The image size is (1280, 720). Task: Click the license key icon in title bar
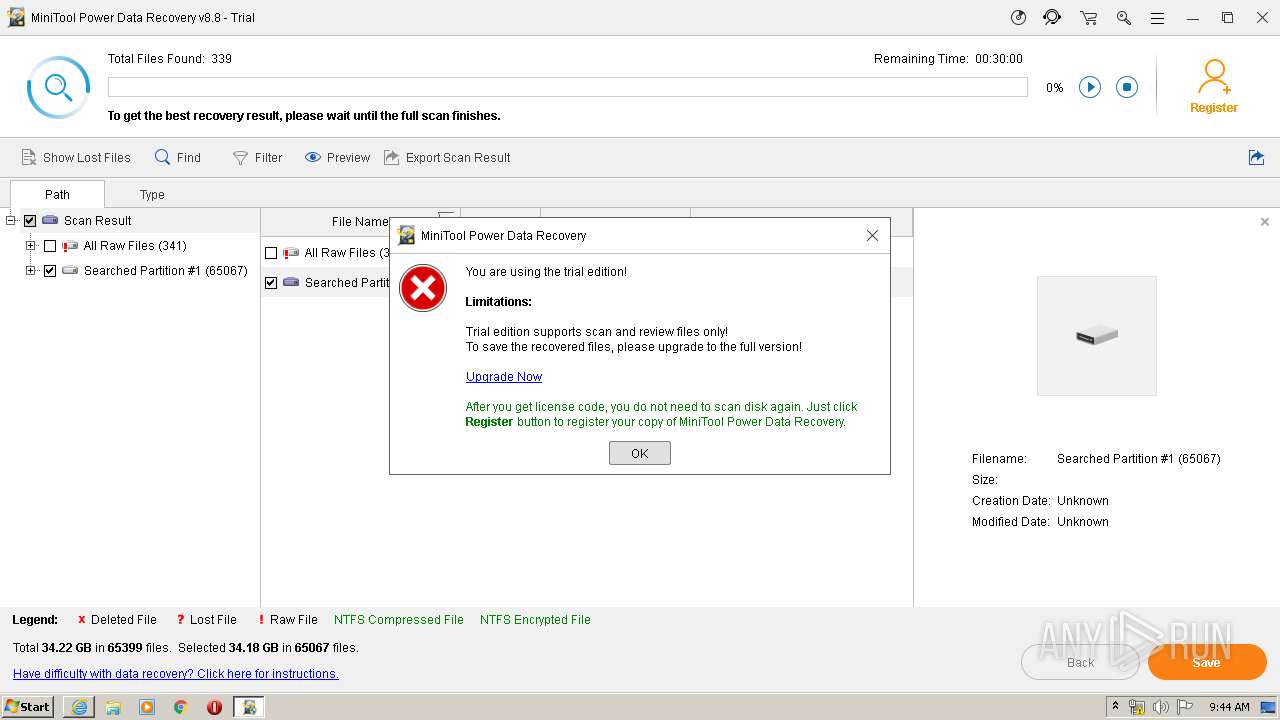(x=1124, y=17)
